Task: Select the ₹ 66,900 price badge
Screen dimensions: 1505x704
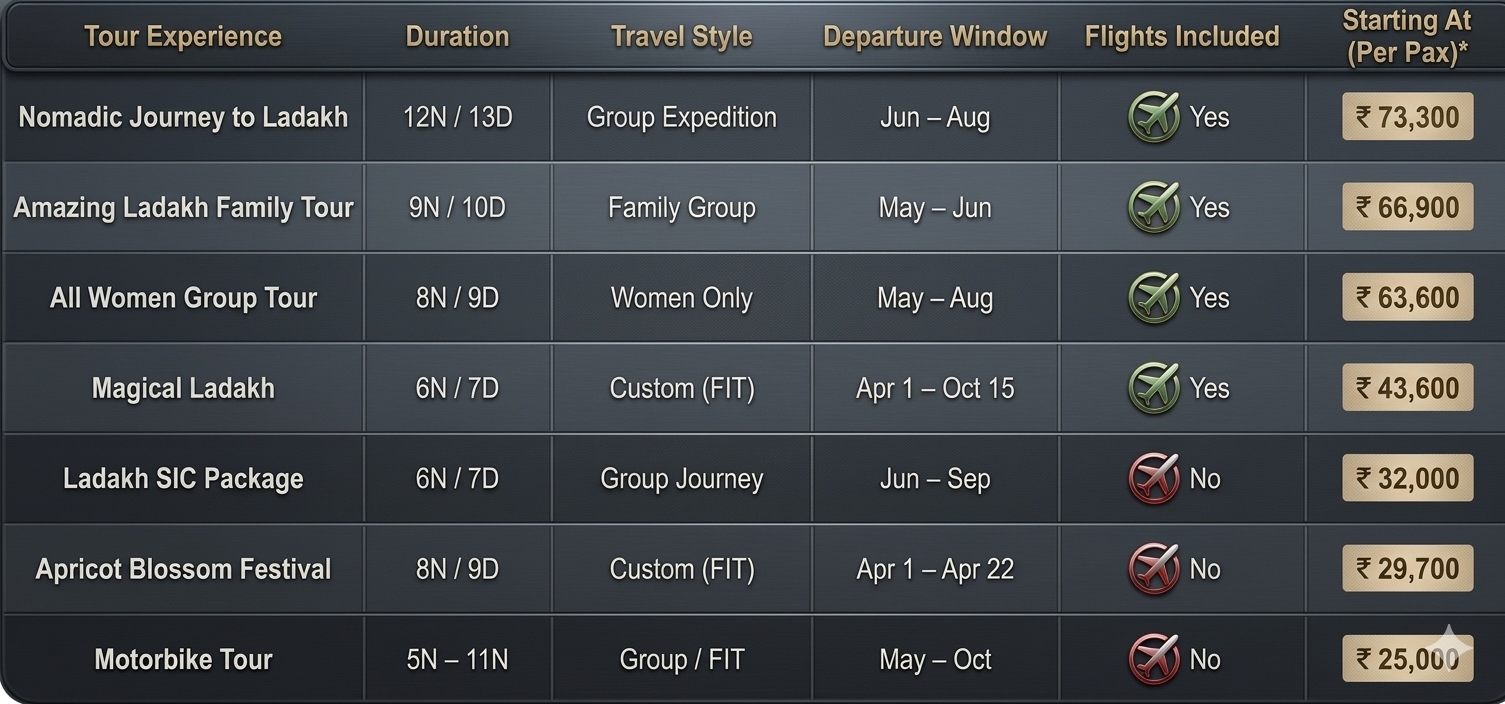Action: [1407, 208]
